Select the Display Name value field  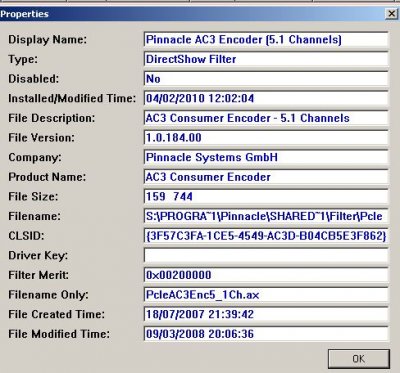[266, 40]
